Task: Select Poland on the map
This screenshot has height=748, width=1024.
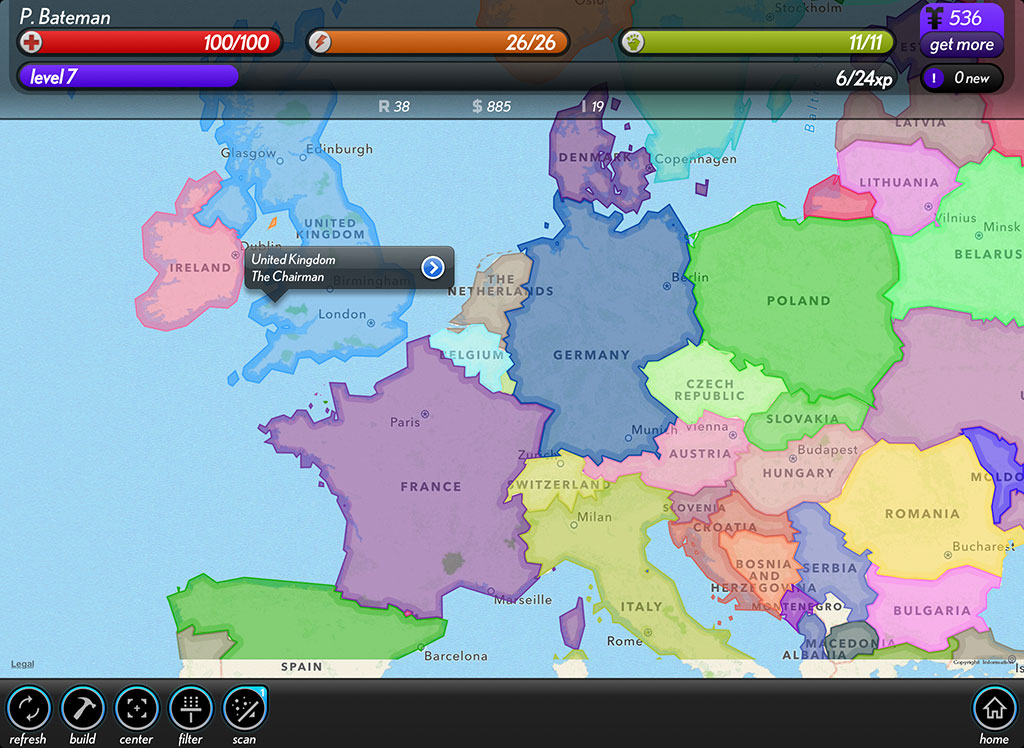Action: 799,301
